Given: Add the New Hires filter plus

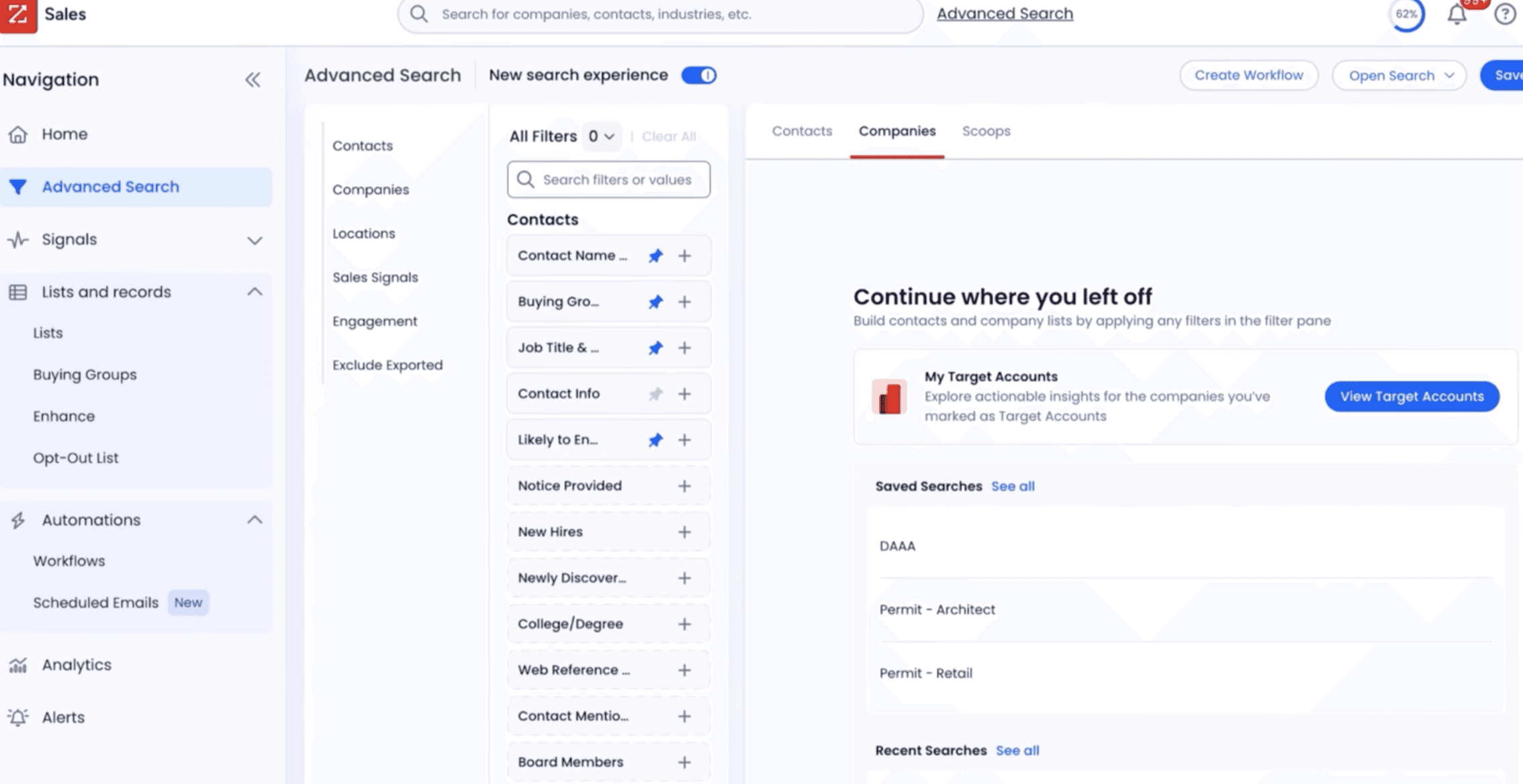Looking at the screenshot, I should click(x=684, y=532).
